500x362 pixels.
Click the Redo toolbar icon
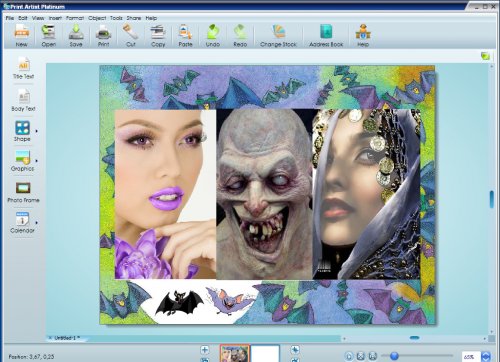point(240,32)
